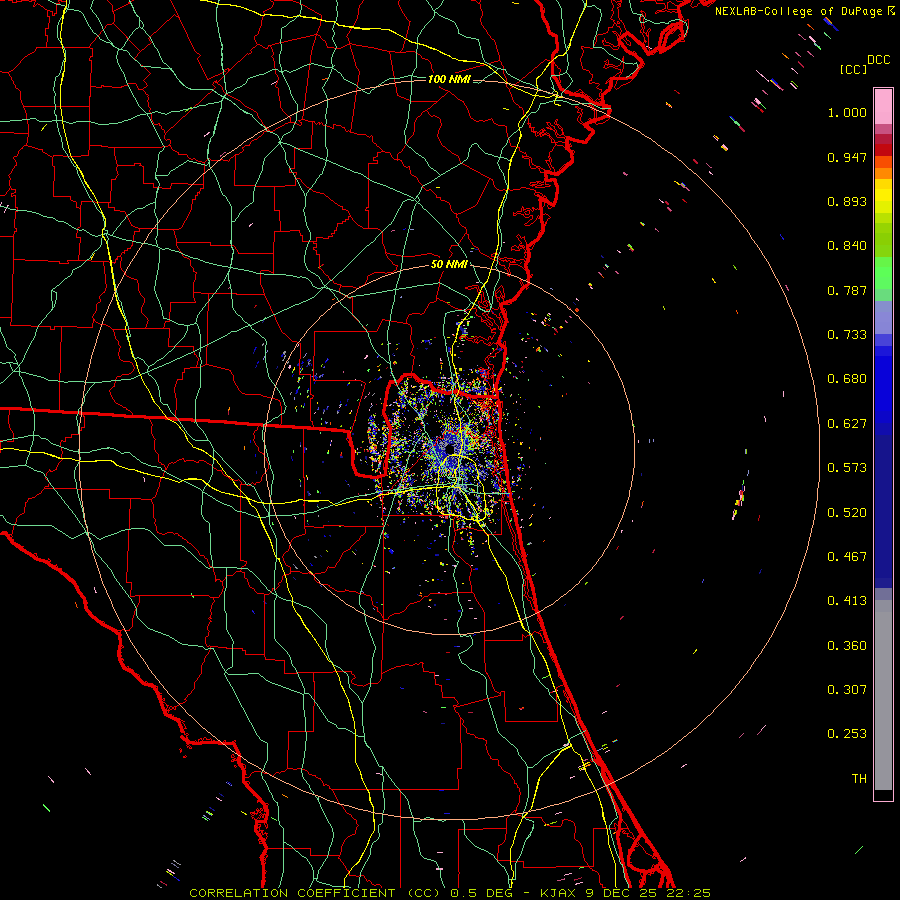The width and height of the screenshot is (900, 900).
Task: Click the 0.307 scale value
Action: pyautogui.click(x=847, y=690)
